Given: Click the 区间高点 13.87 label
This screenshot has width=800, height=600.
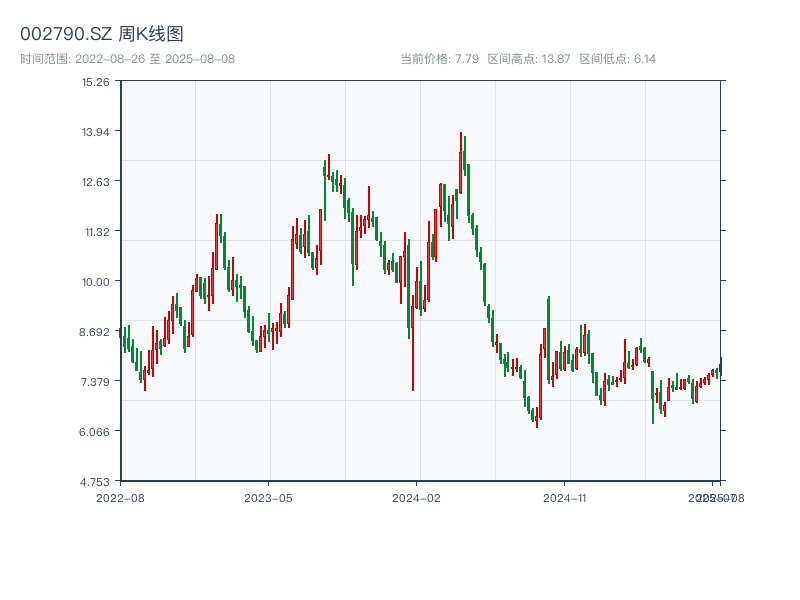Looking at the screenshot, I should 528,59.
